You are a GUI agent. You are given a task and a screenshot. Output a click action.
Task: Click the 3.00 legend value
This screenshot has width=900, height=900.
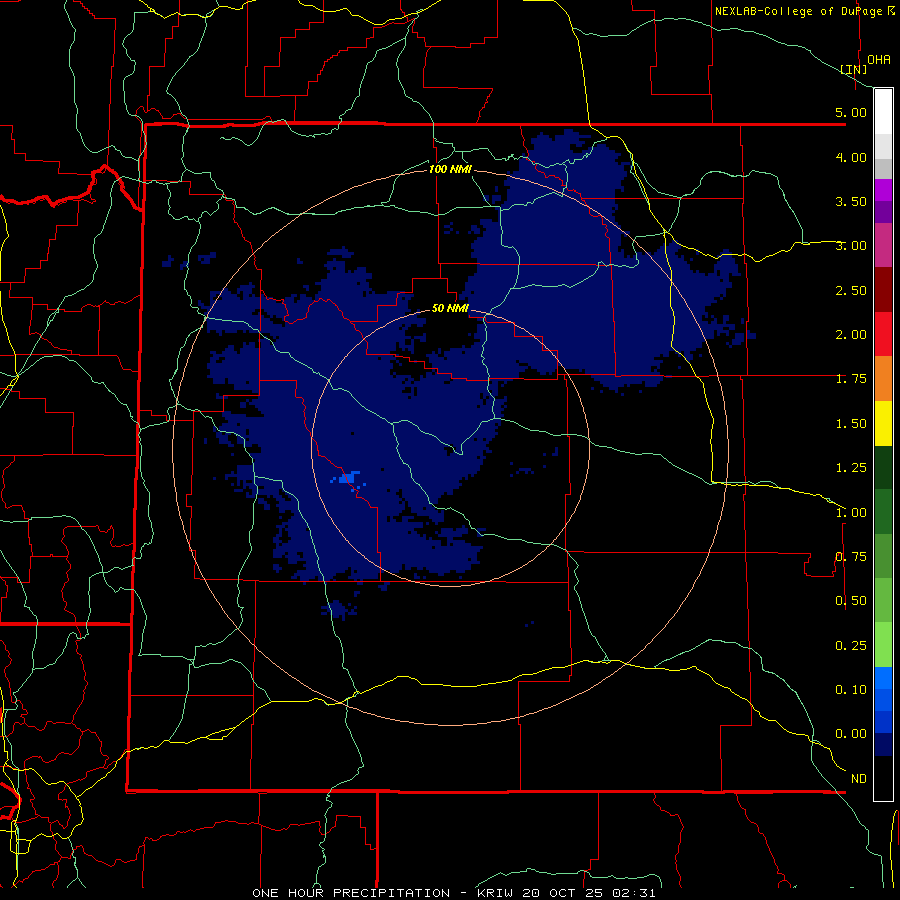851,246
